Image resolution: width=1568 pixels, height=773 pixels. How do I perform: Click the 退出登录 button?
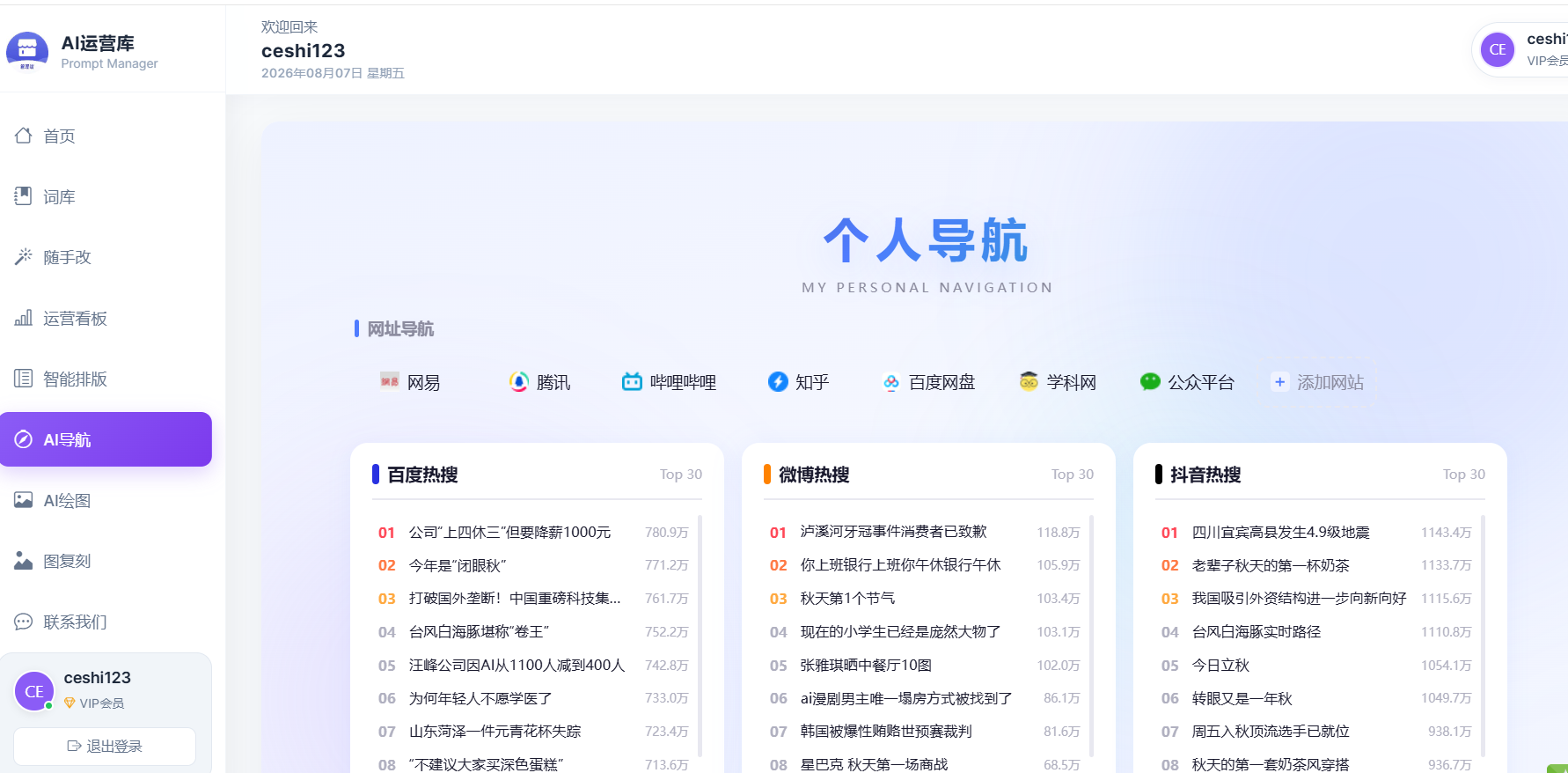coord(105,747)
